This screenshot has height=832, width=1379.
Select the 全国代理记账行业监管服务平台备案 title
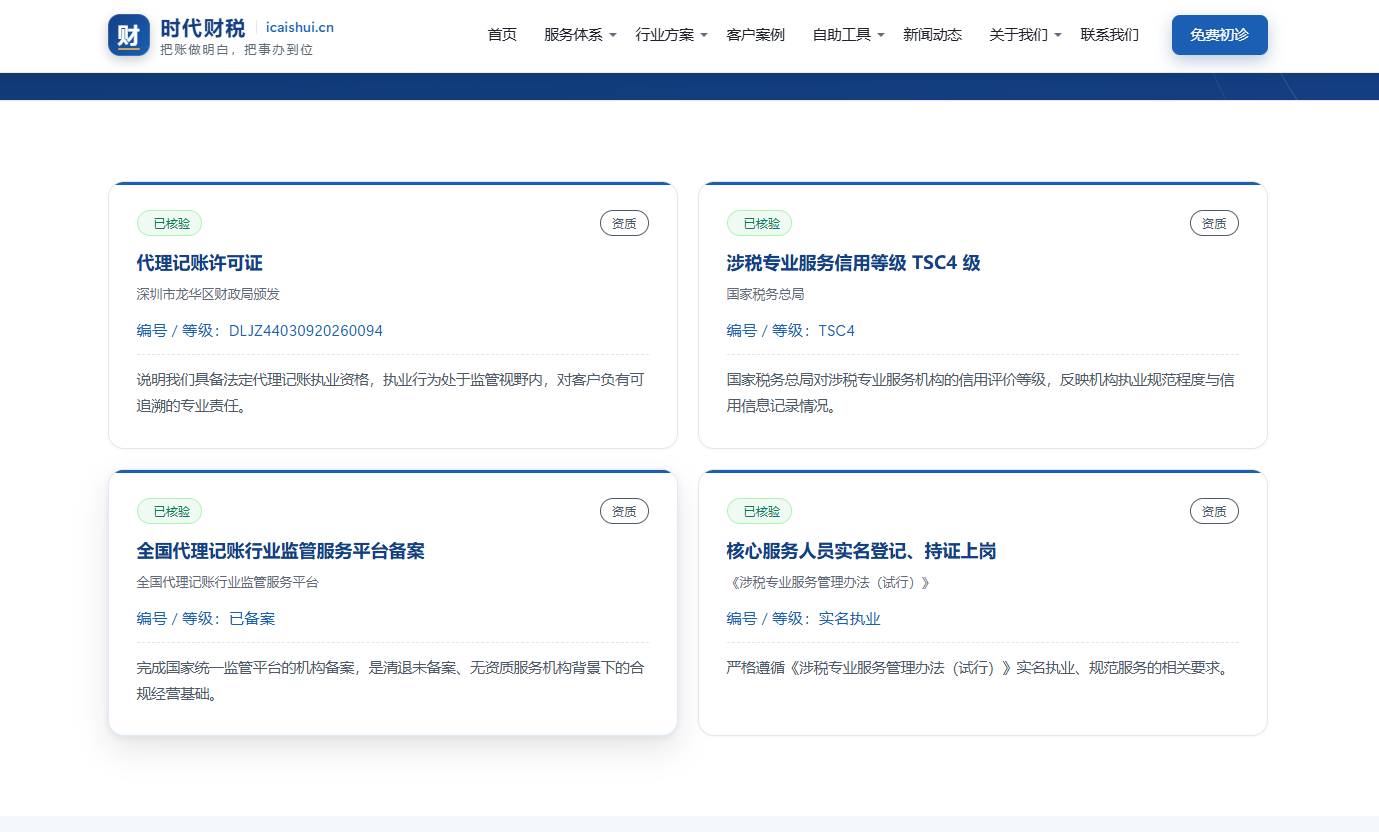(x=281, y=551)
